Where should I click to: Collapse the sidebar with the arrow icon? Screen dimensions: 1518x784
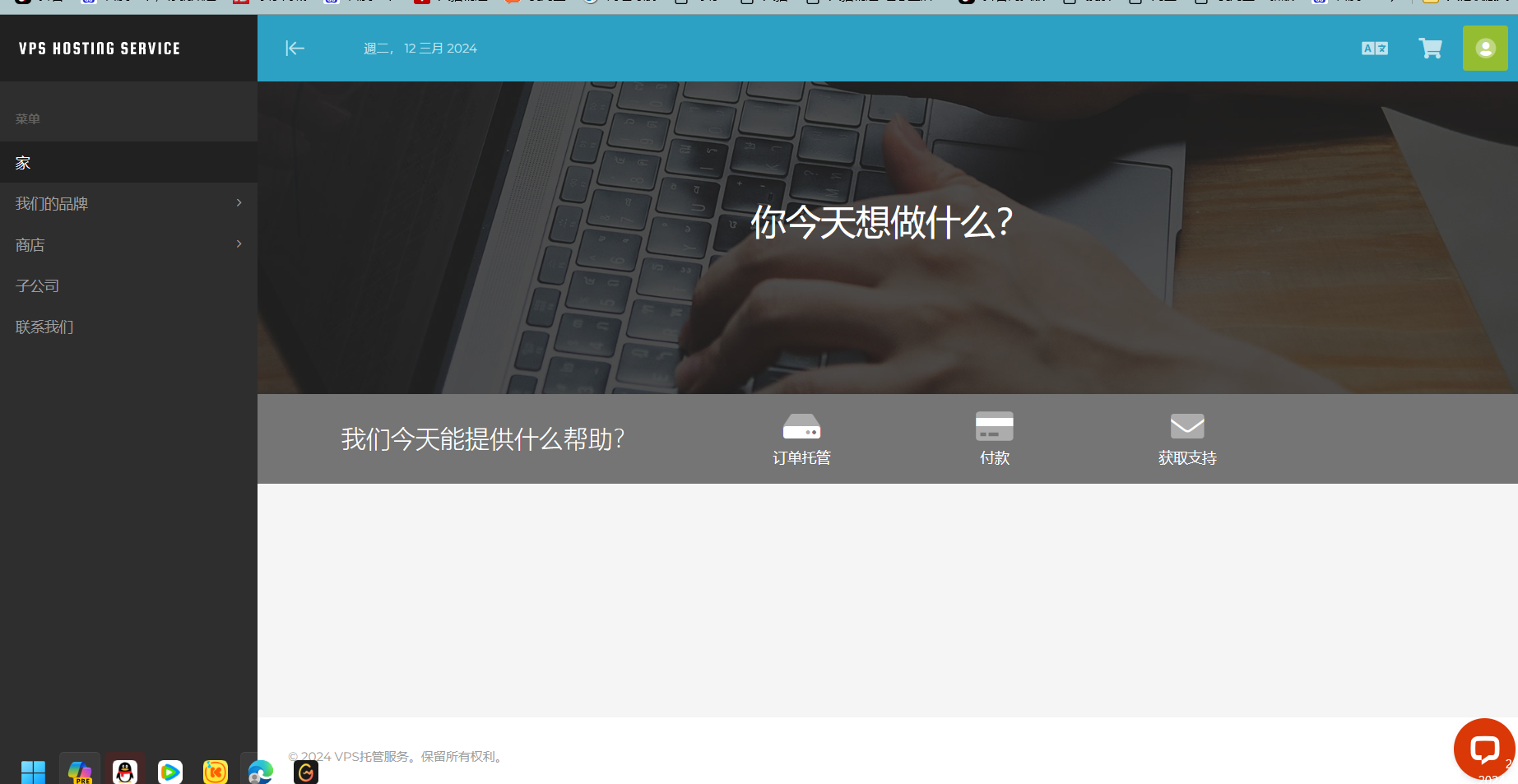pos(295,49)
